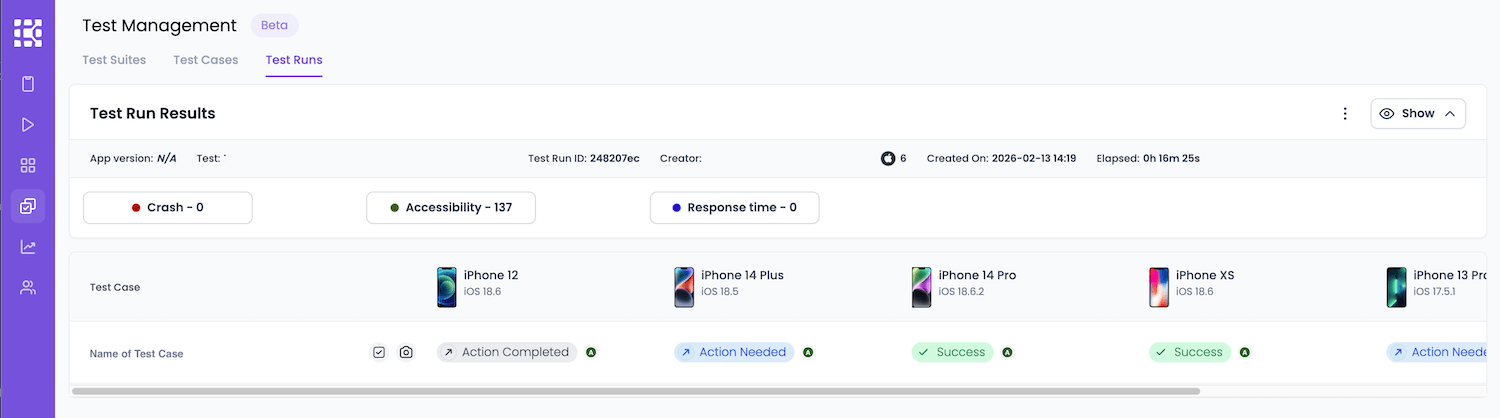Open the Success status for iPhone XS
The image size is (1500, 418).
[x=1190, y=352]
